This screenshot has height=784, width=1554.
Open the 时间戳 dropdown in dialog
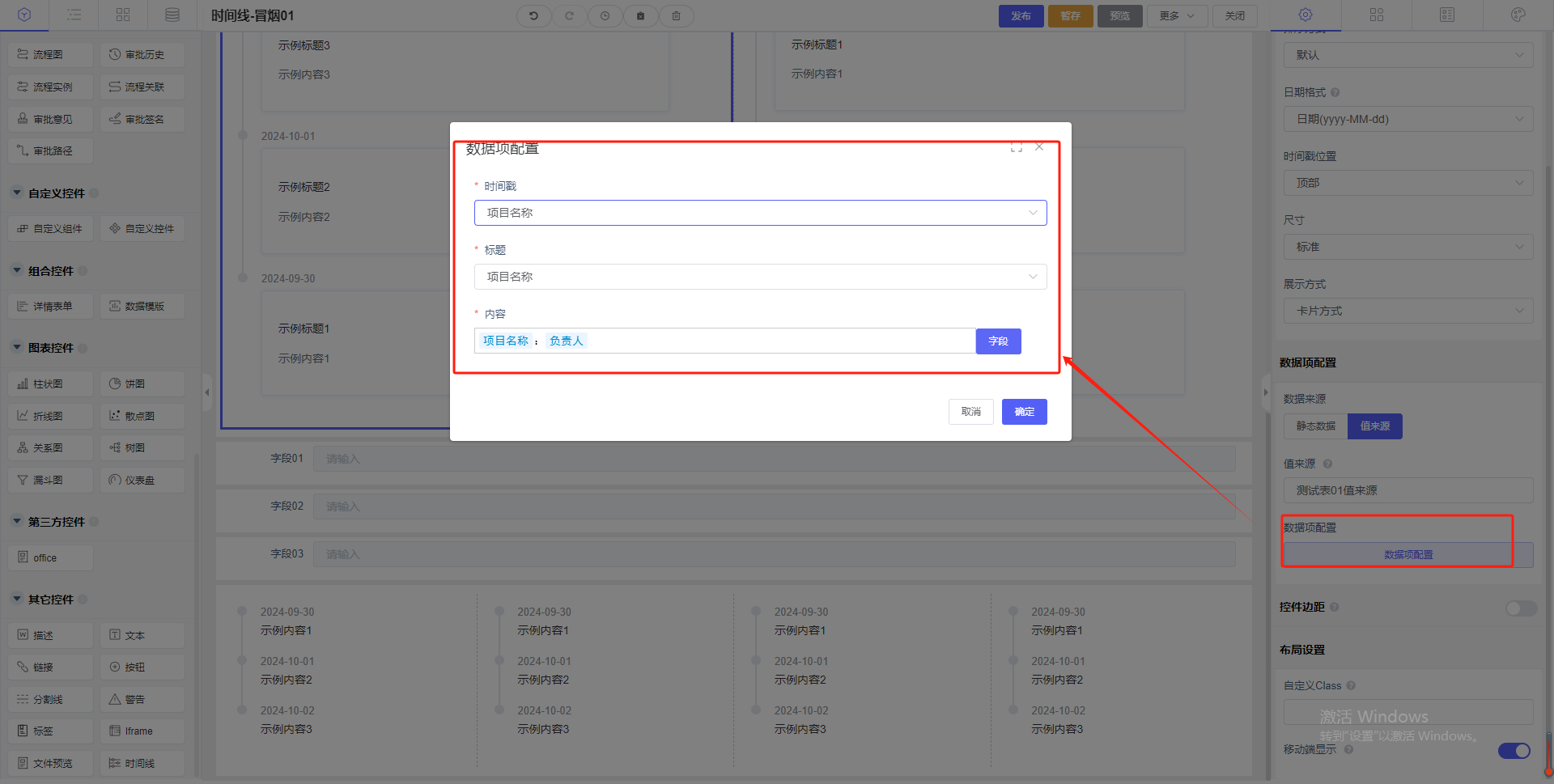pyautogui.click(x=760, y=213)
